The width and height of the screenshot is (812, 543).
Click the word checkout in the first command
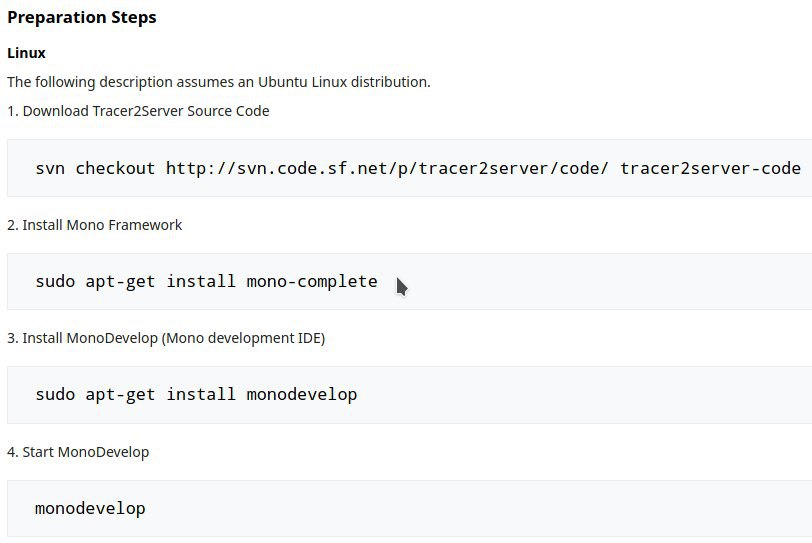click(115, 168)
